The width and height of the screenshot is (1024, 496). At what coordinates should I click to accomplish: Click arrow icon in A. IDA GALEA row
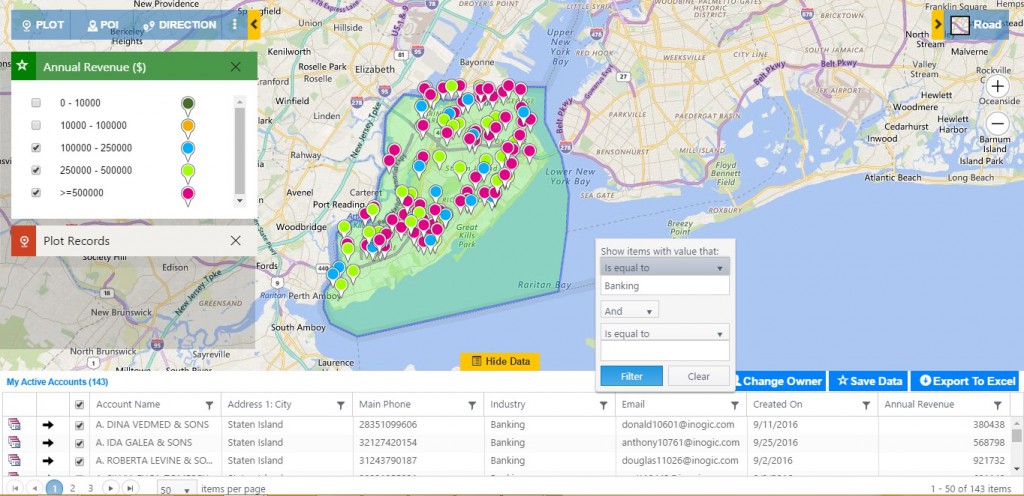click(x=47, y=442)
